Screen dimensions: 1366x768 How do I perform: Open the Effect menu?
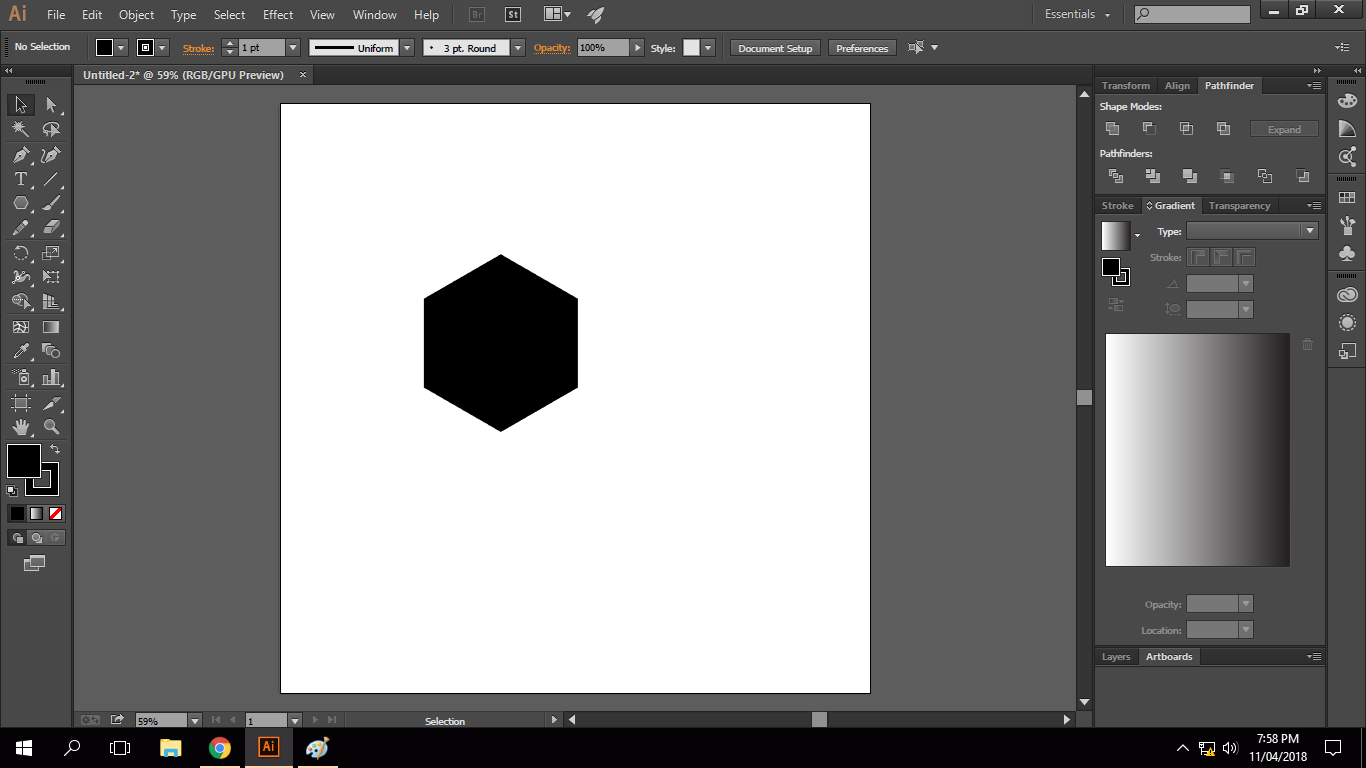tap(278, 15)
